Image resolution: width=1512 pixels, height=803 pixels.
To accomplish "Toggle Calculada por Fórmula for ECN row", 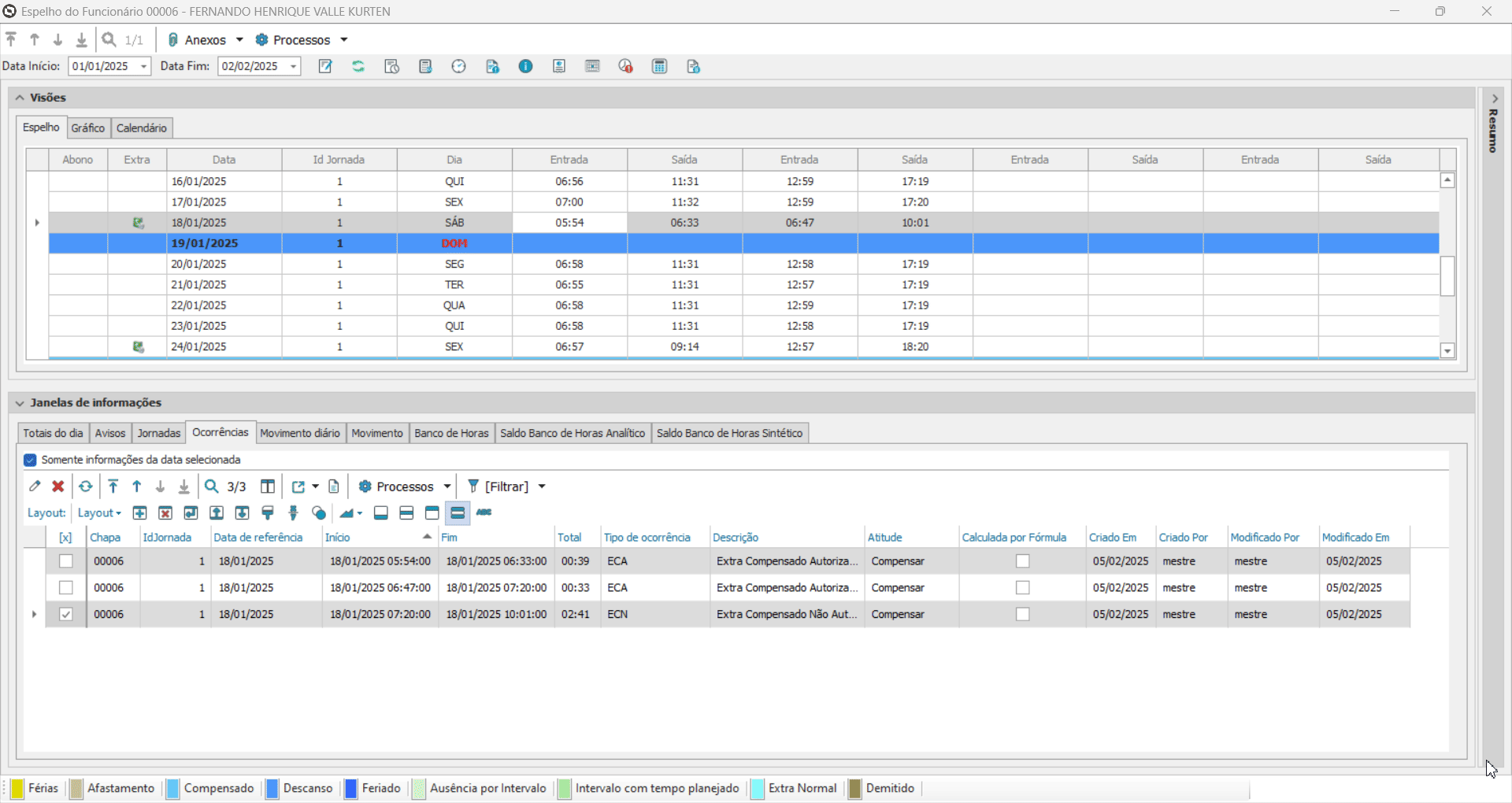I will 1022,614.
